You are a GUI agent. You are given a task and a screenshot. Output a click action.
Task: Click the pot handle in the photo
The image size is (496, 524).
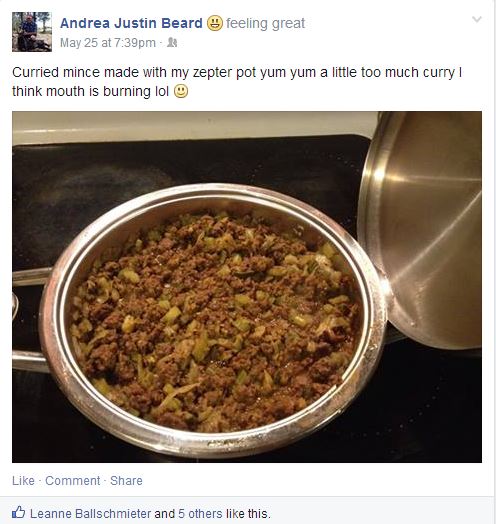pos(29,361)
